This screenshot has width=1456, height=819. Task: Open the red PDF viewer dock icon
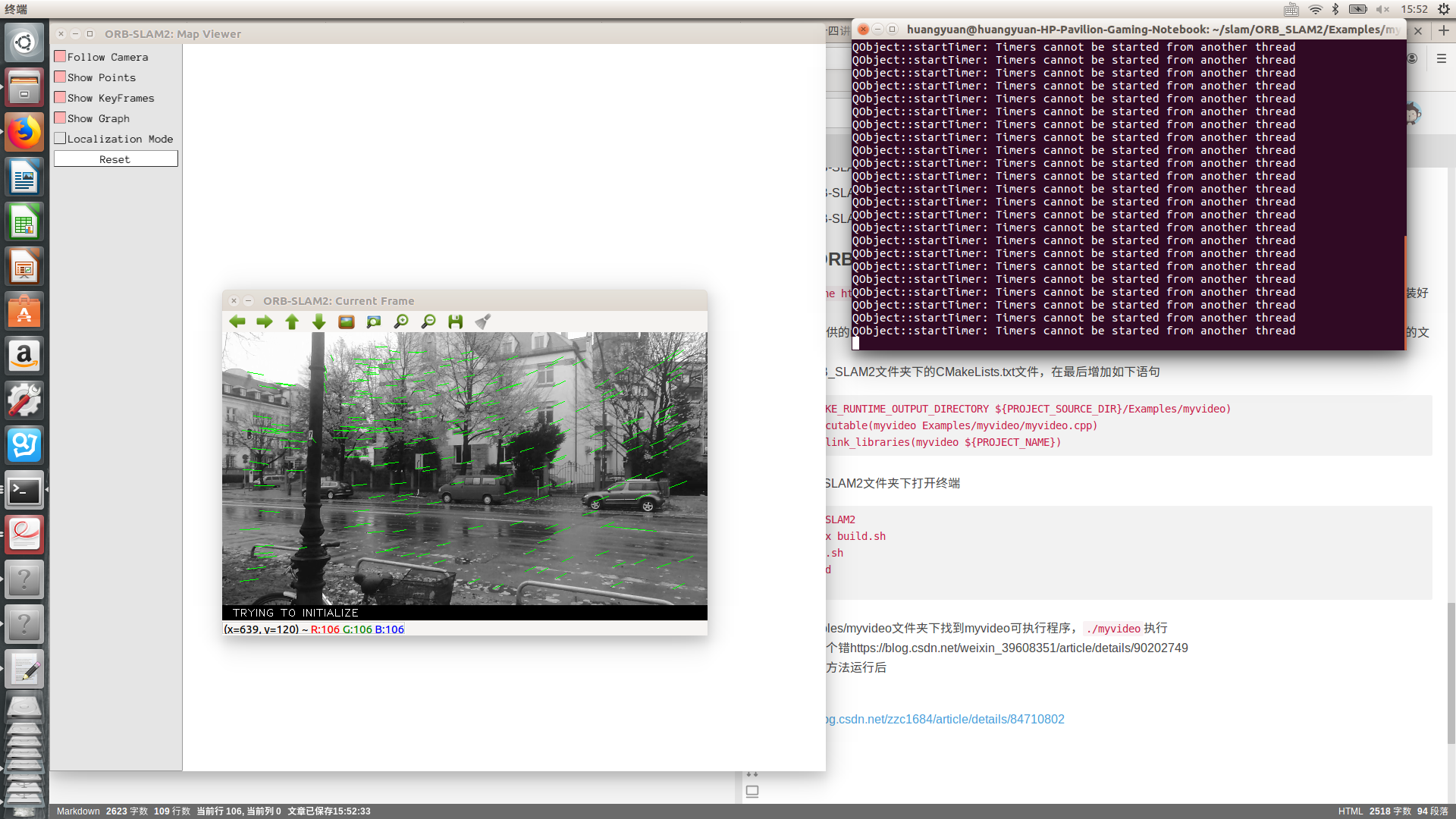tap(24, 535)
